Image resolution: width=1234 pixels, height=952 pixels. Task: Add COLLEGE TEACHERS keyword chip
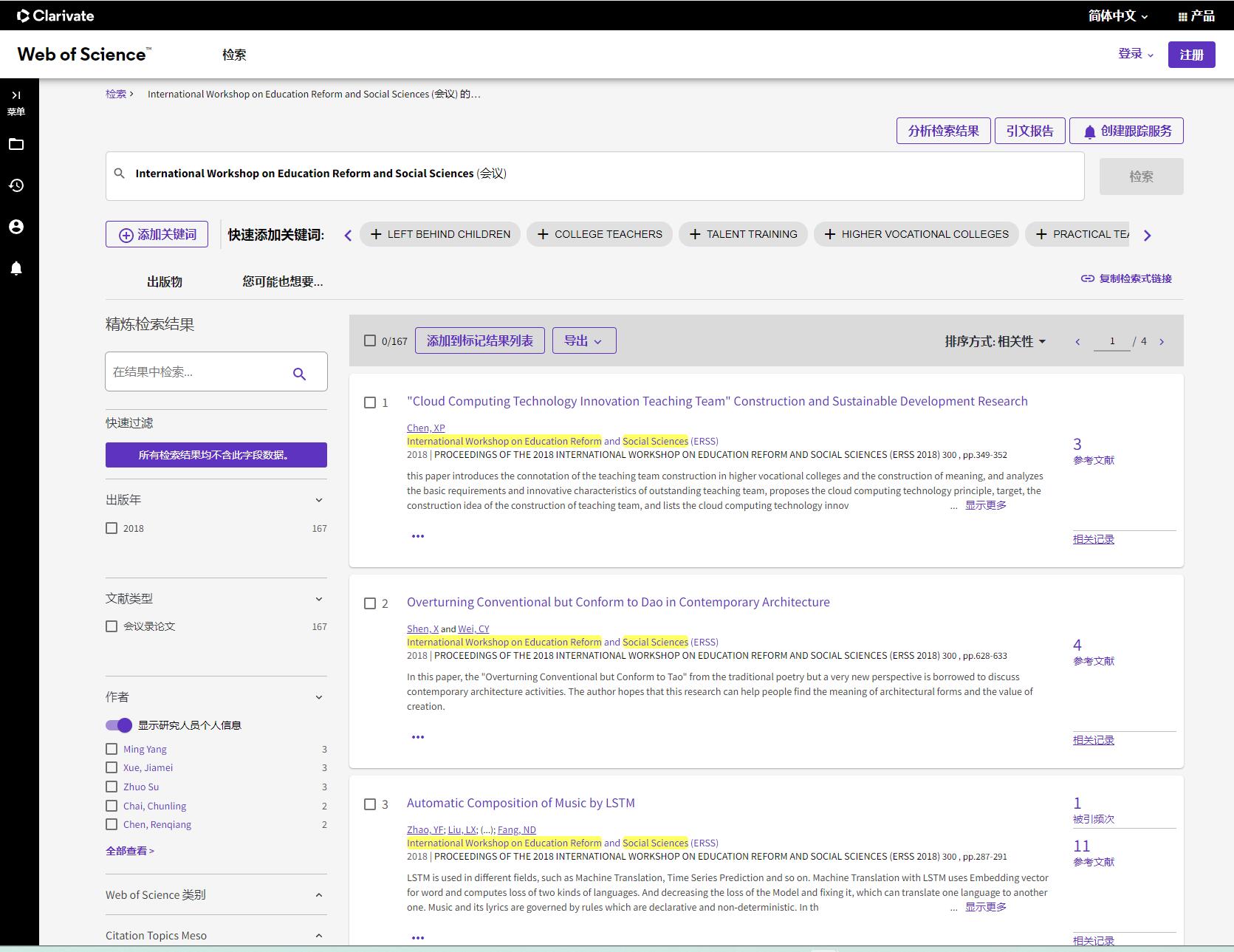click(x=600, y=234)
